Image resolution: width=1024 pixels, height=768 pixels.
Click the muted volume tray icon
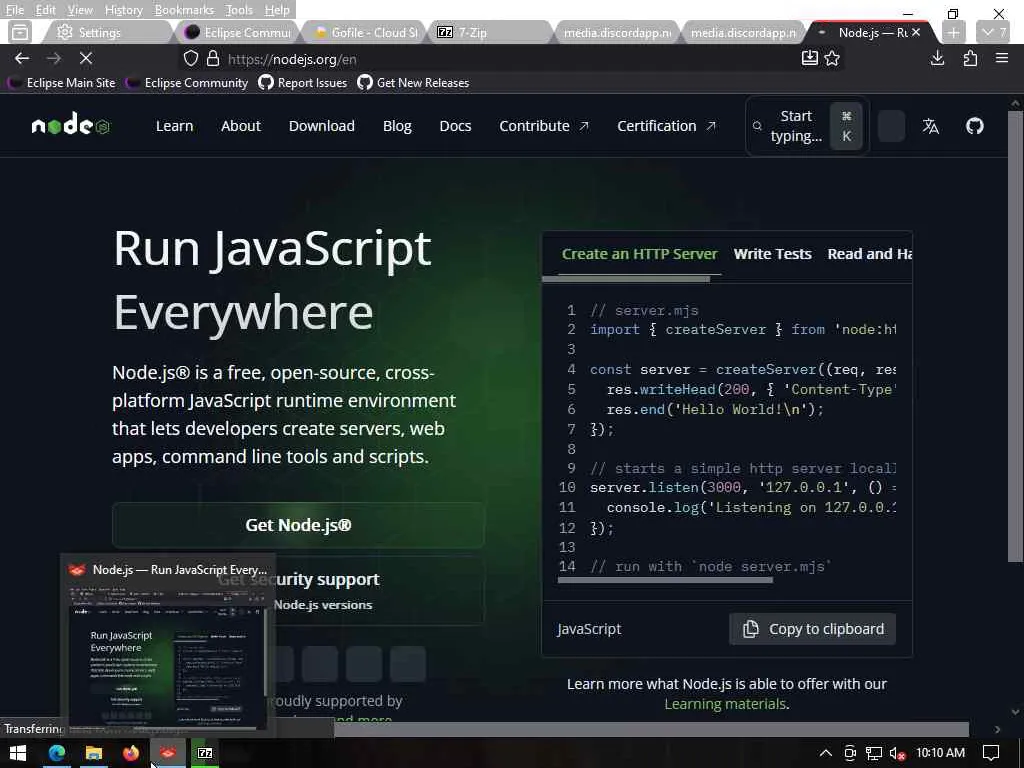[898, 753]
